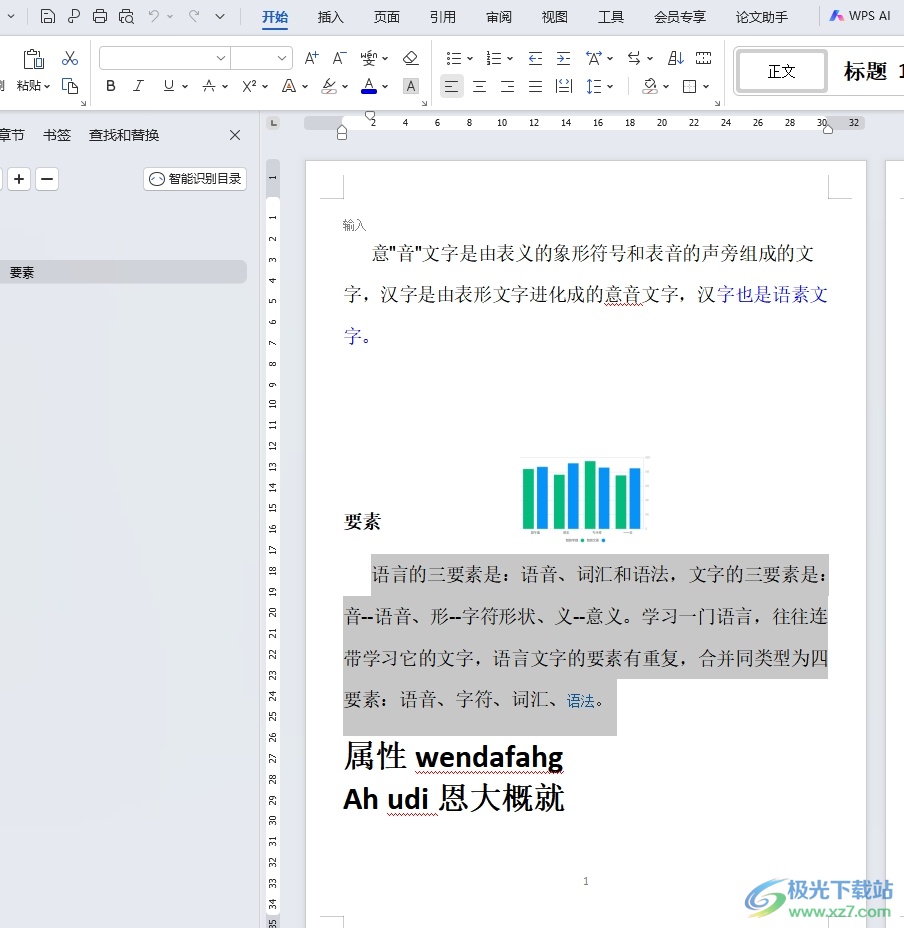Click the Cut scissors icon
Screen dimensions: 904x928
tap(70, 58)
